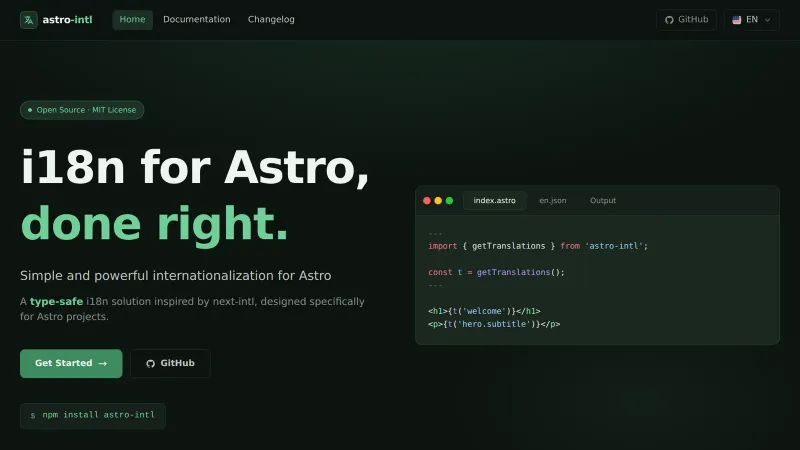Click the astro-intl brand name text

coord(69,19)
